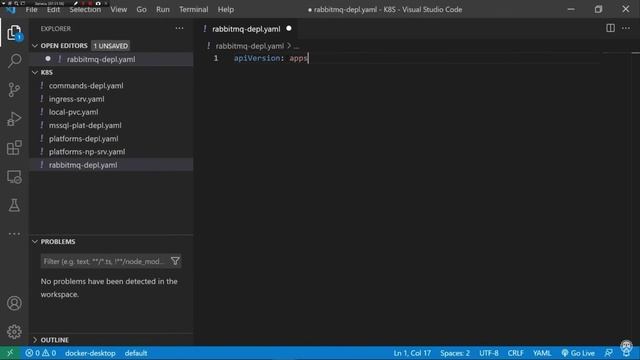Change indentation via Spaces: 2

click(455, 353)
